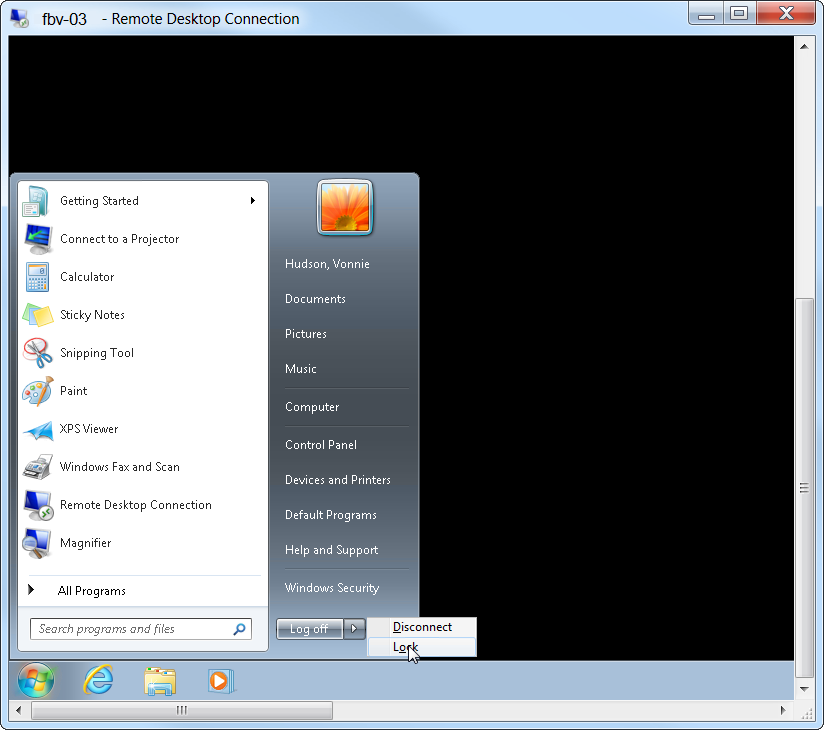Open the Sticky Notes icon
824x730 pixels.
(x=37, y=315)
